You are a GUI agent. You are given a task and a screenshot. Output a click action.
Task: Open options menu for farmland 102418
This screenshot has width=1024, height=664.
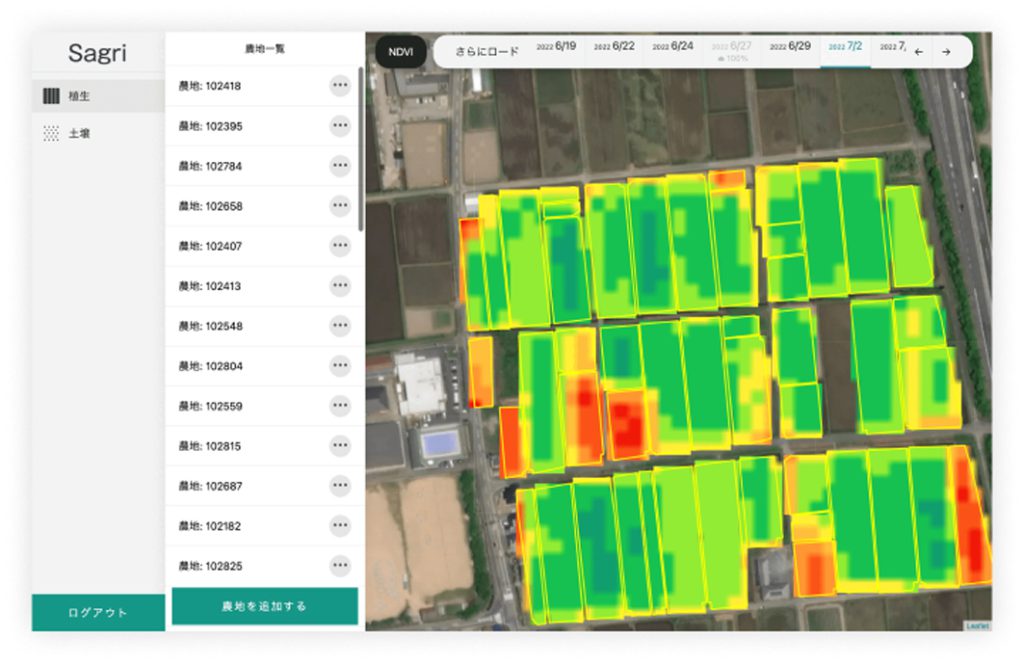(340, 85)
